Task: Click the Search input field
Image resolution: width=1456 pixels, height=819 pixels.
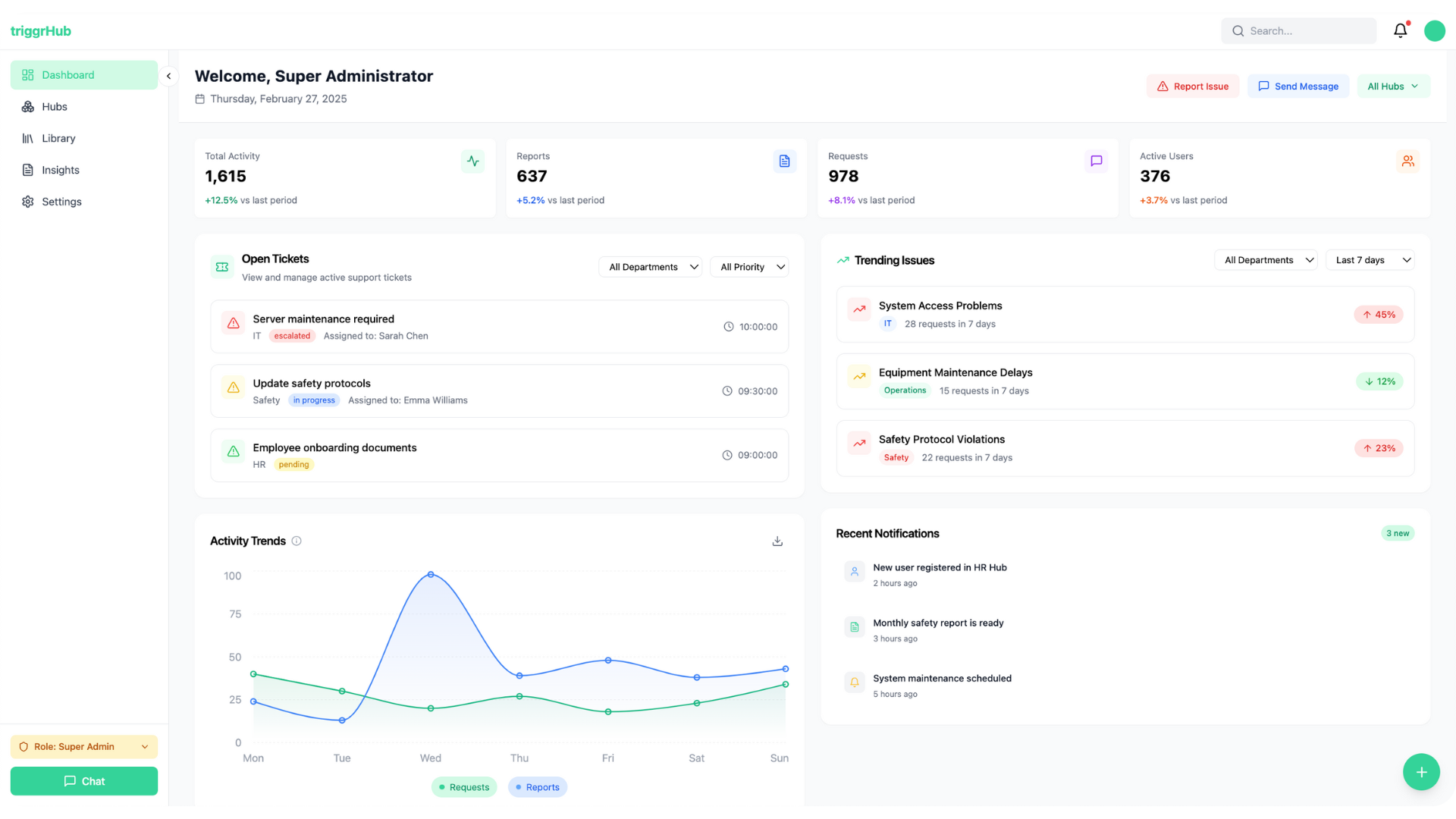Action: [x=1298, y=31]
